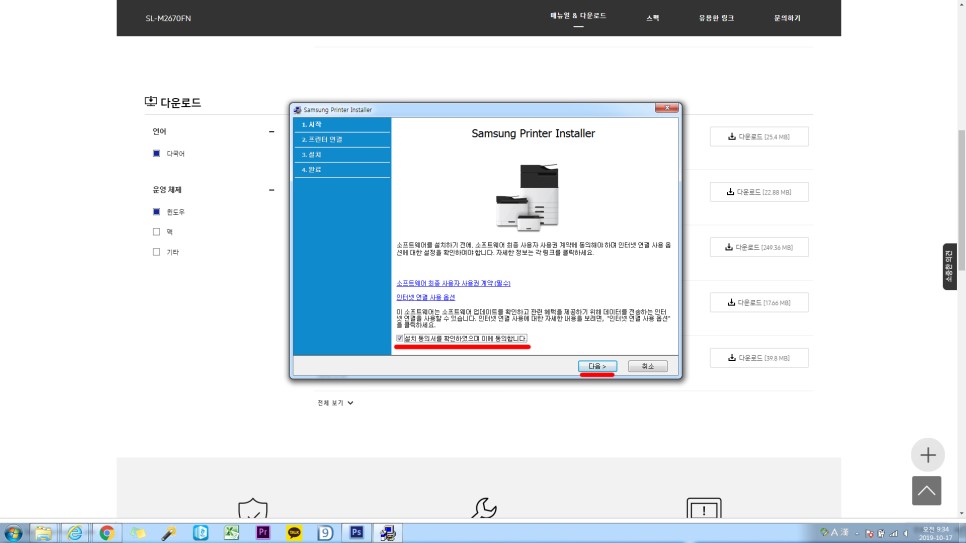Click the volume speaker tray icon

906,533
